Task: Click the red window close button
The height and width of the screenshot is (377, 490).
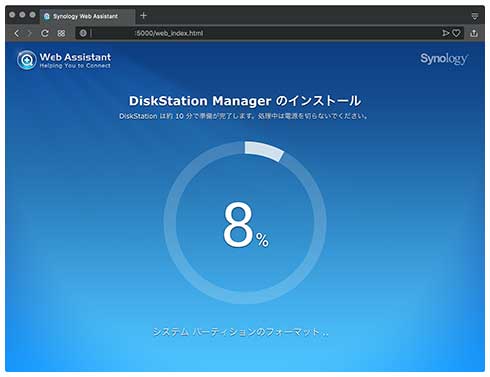Action: 12,15
